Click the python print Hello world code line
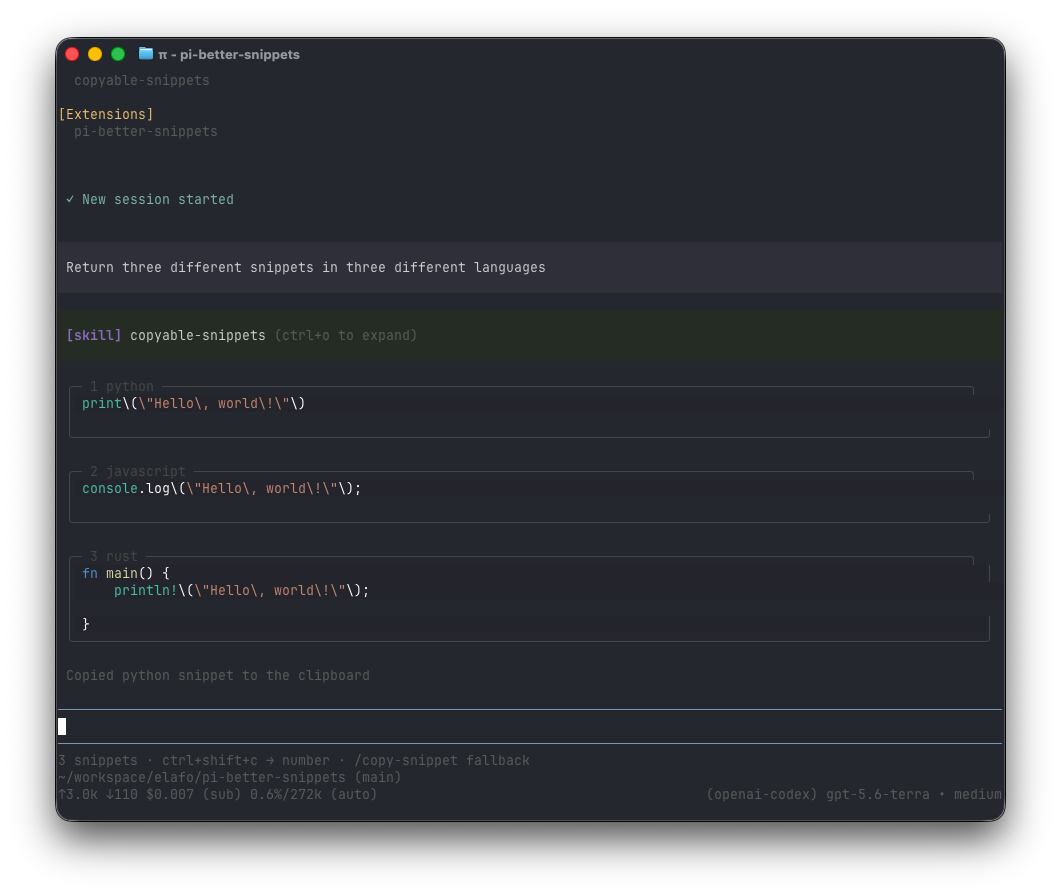 [194, 403]
